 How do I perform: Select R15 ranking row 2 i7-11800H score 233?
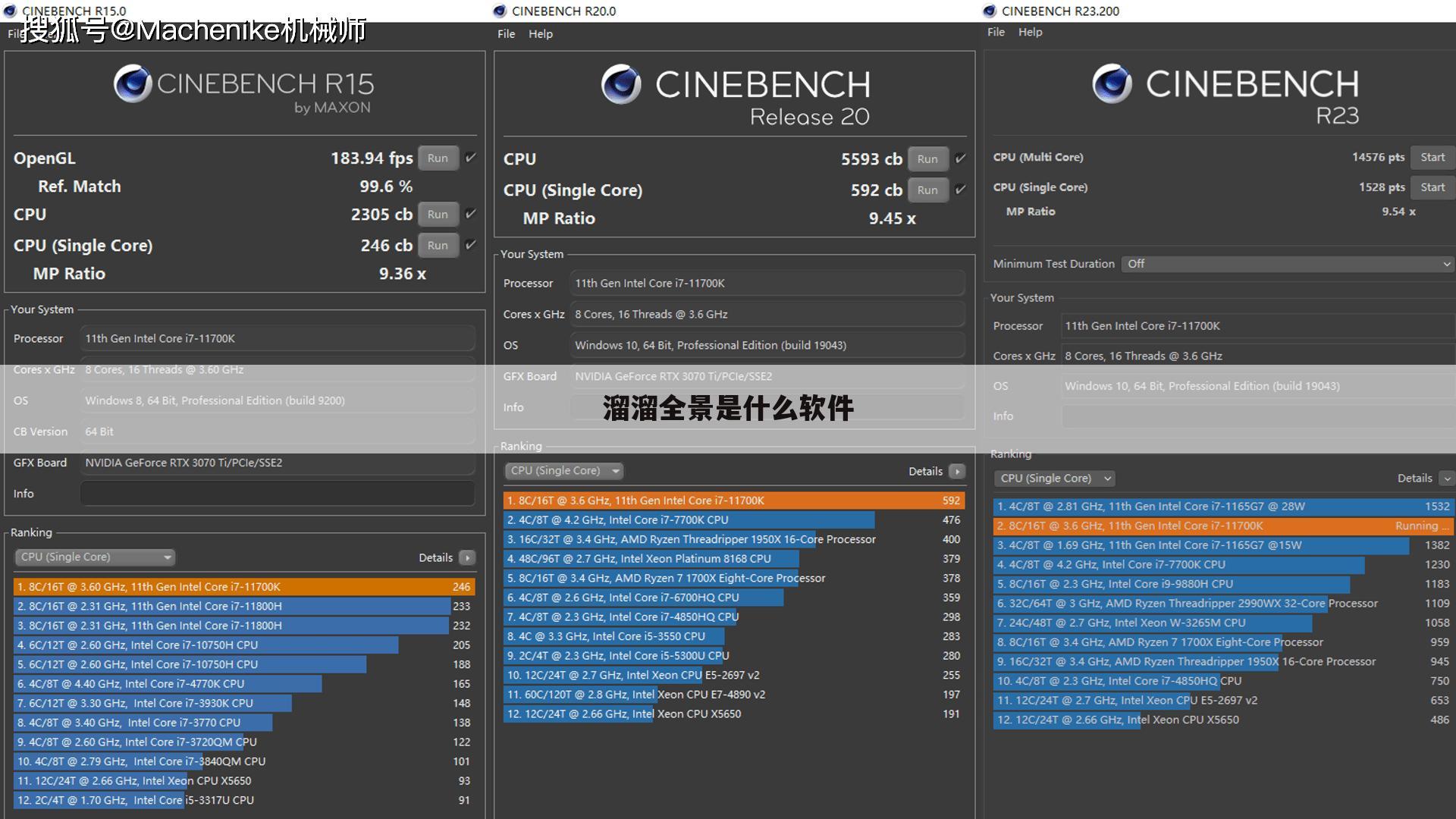pyautogui.click(x=244, y=606)
